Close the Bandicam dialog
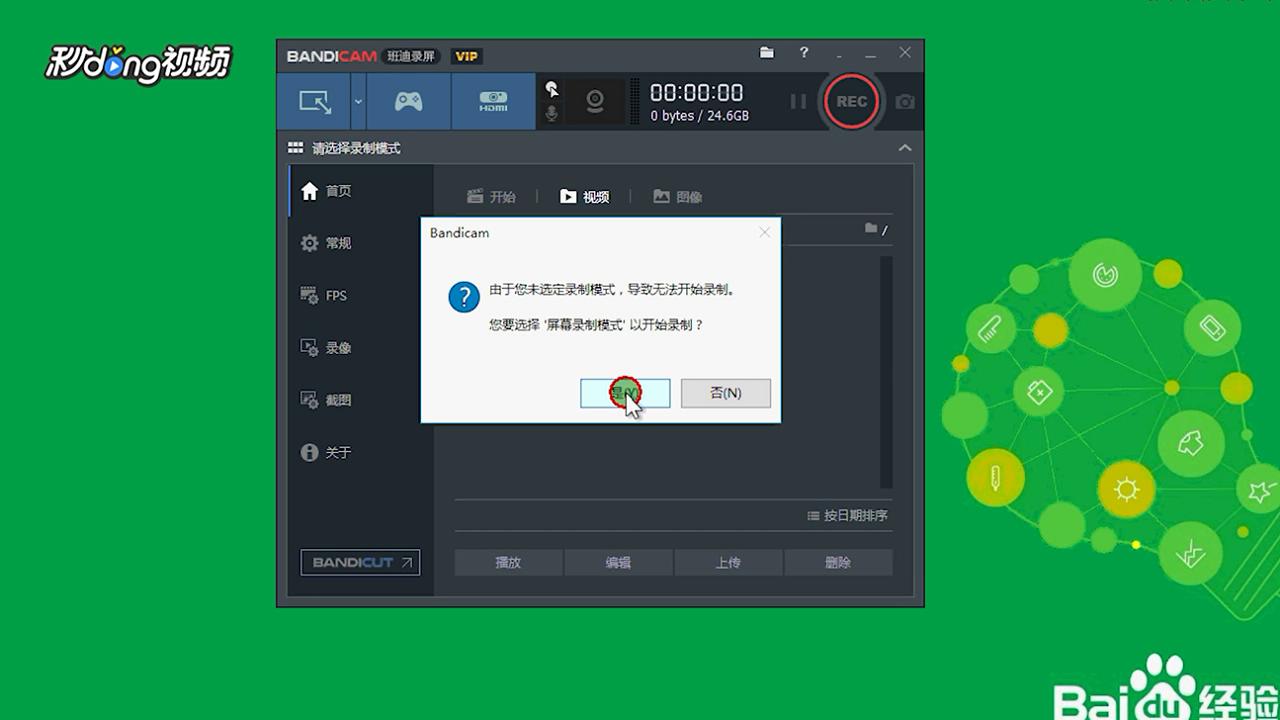 tap(765, 232)
